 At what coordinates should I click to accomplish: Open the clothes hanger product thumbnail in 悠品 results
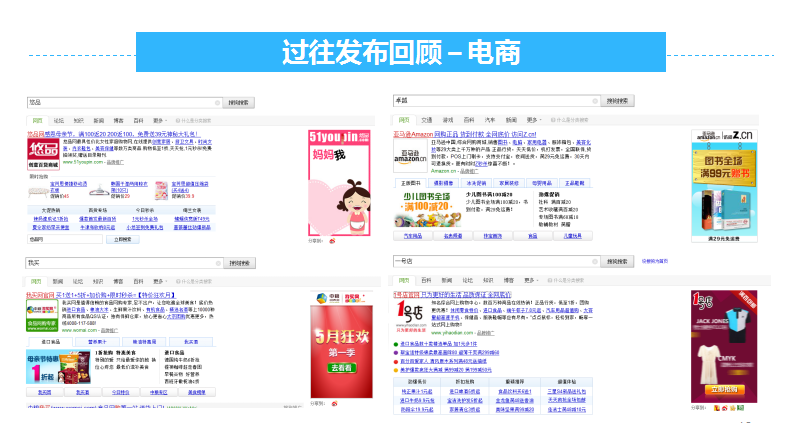99,191
